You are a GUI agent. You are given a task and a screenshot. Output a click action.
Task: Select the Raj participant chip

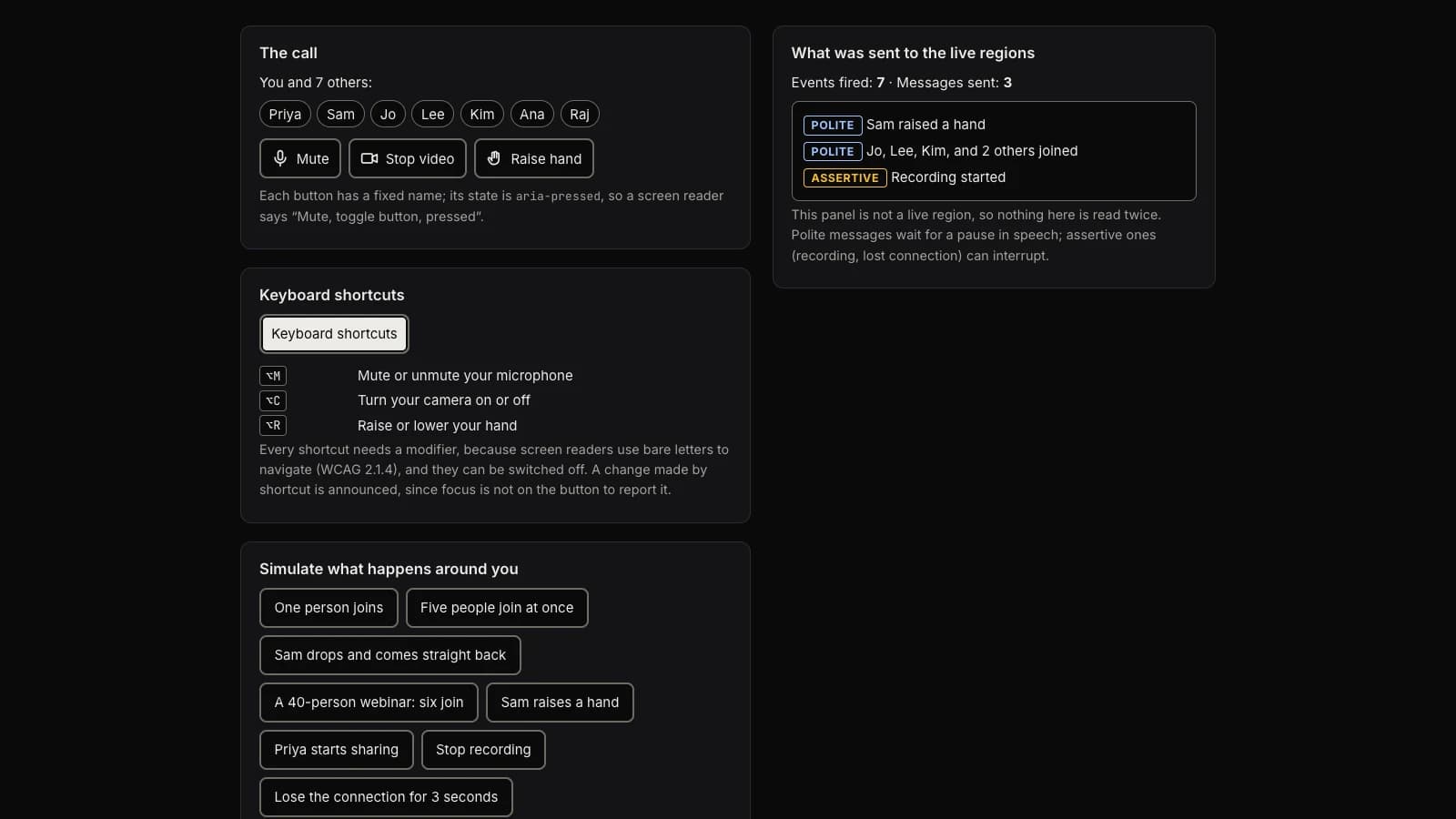tap(580, 115)
